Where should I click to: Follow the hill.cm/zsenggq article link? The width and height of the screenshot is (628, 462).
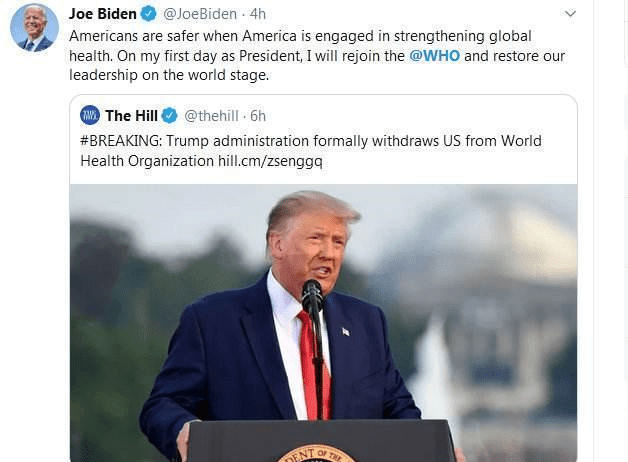coord(270,161)
